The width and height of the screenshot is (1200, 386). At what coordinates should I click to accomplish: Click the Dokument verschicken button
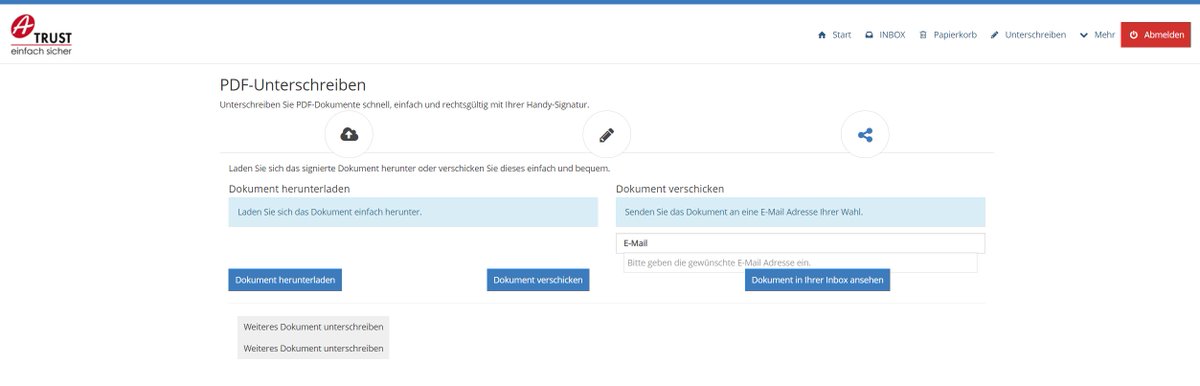point(538,280)
